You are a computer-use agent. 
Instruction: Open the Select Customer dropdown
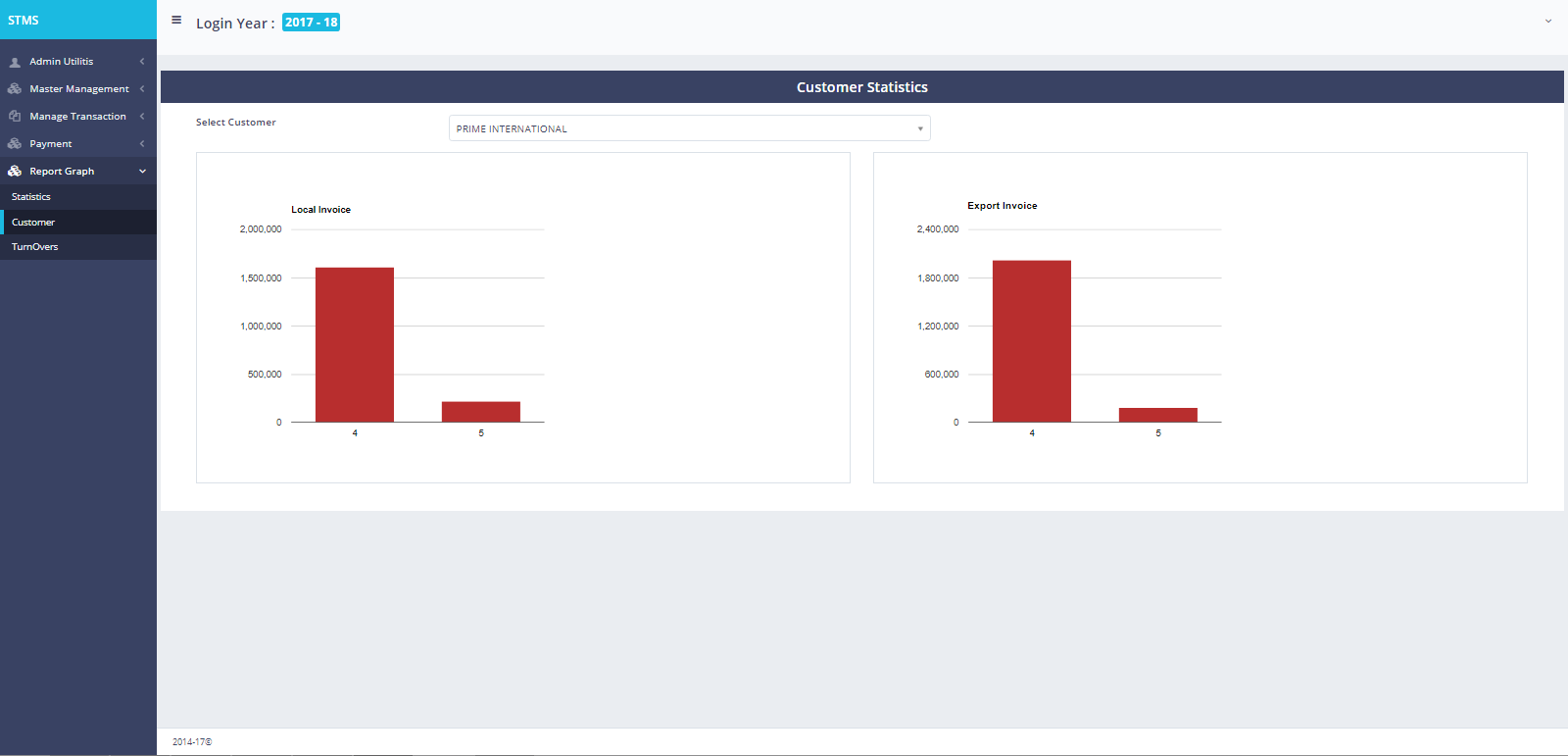[689, 128]
